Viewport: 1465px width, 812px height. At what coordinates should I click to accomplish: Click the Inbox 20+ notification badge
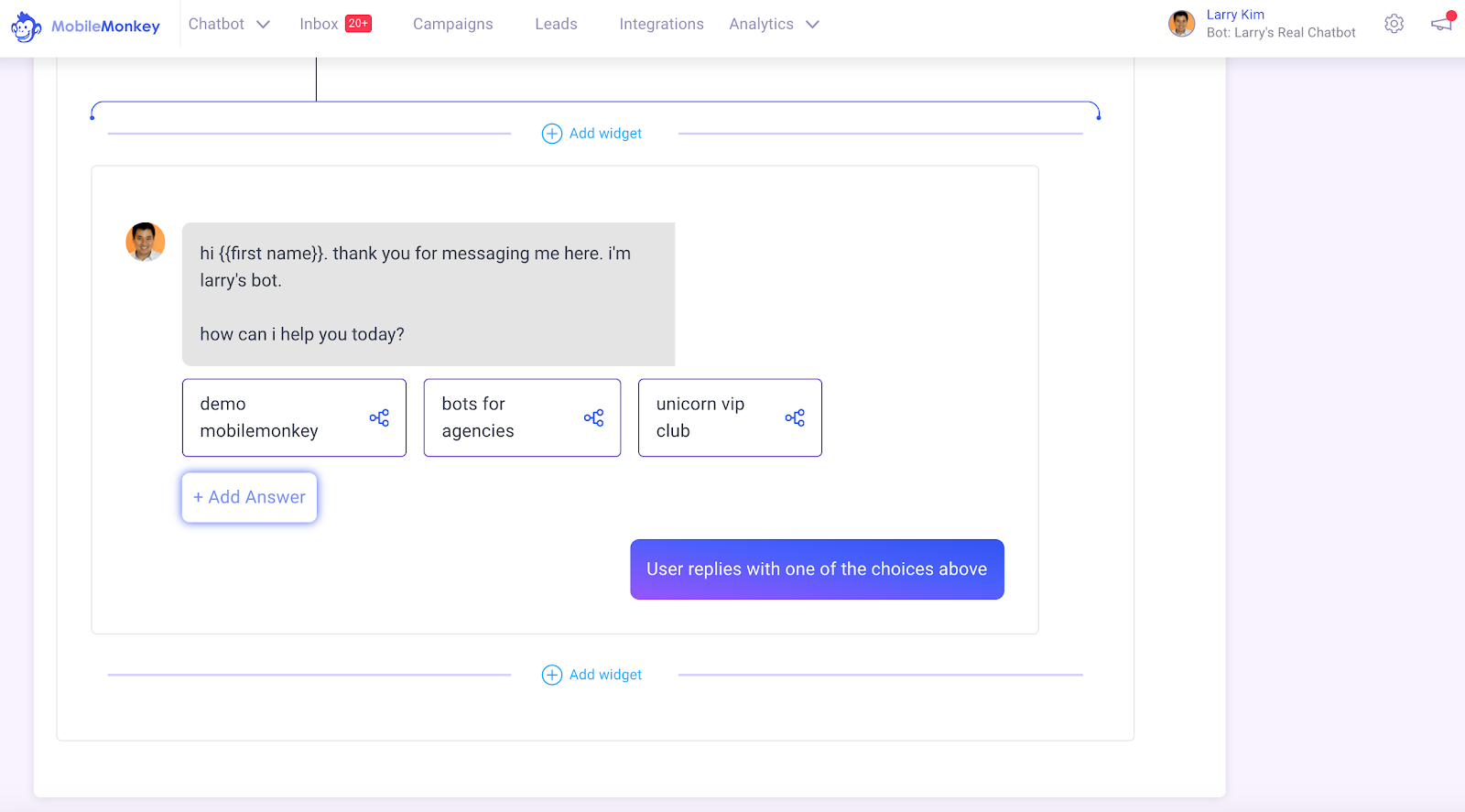click(358, 24)
